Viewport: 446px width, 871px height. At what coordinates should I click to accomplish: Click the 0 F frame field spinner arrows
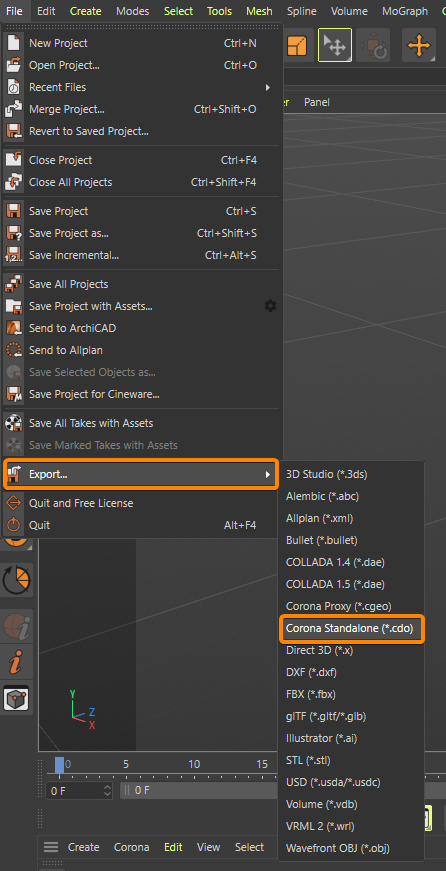coord(108,790)
